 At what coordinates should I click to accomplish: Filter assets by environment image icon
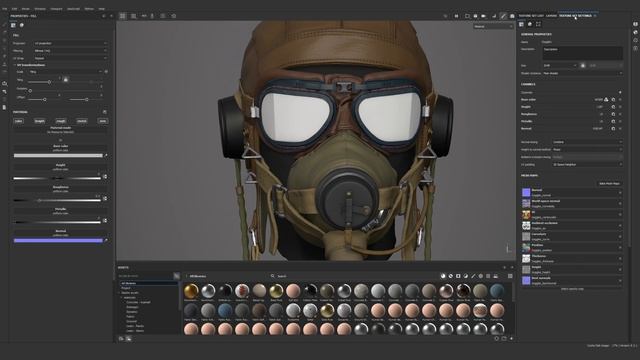496,276
